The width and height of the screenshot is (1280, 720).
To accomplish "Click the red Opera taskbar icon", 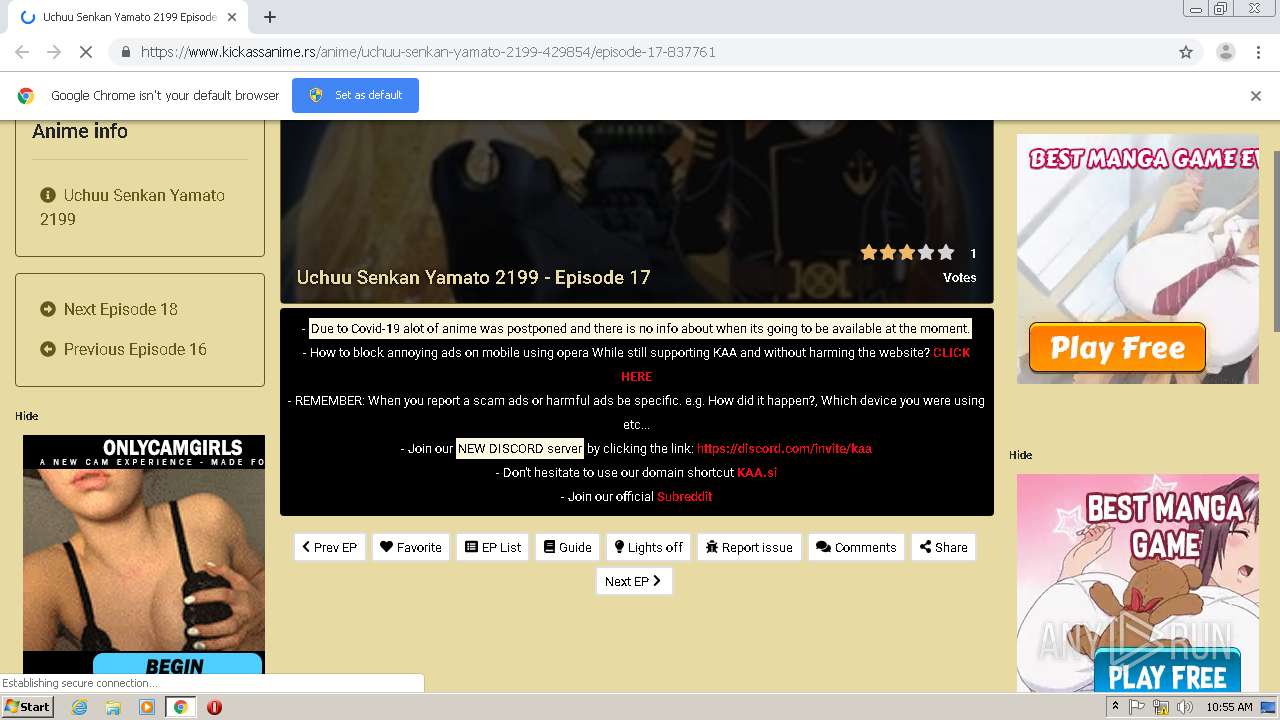I will pyautogui.click(x=214, y=707).
